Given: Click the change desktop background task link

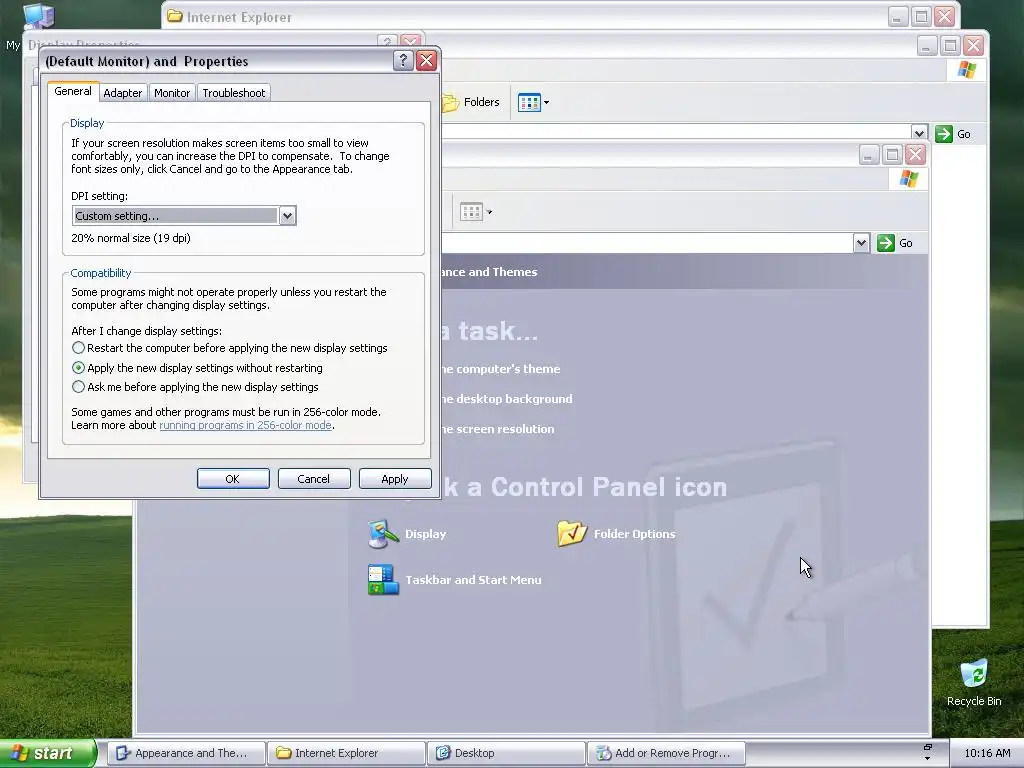Looking at the screenshot, I should coord(505,399).
